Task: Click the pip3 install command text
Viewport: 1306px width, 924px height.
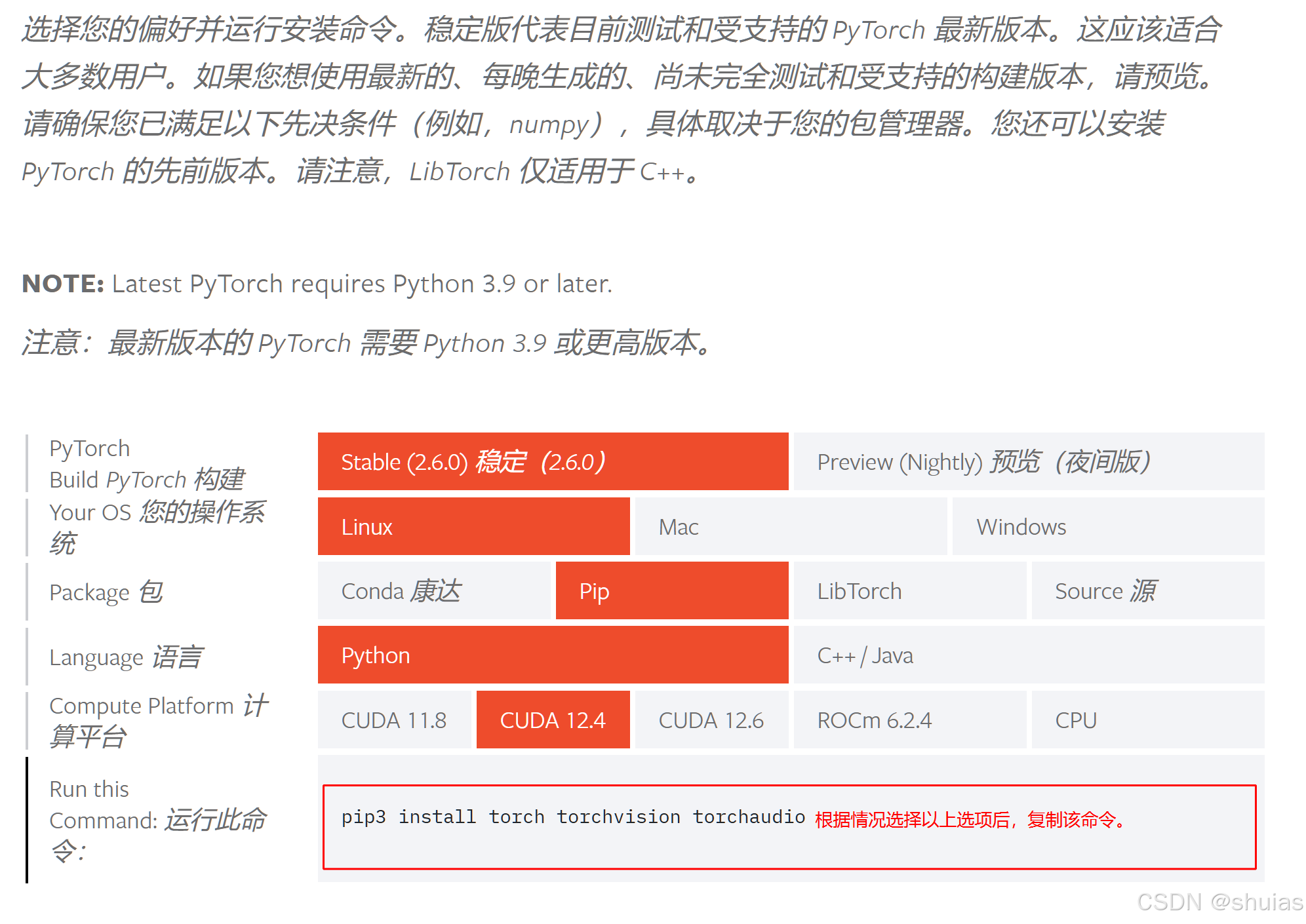Action: point(572,817)
